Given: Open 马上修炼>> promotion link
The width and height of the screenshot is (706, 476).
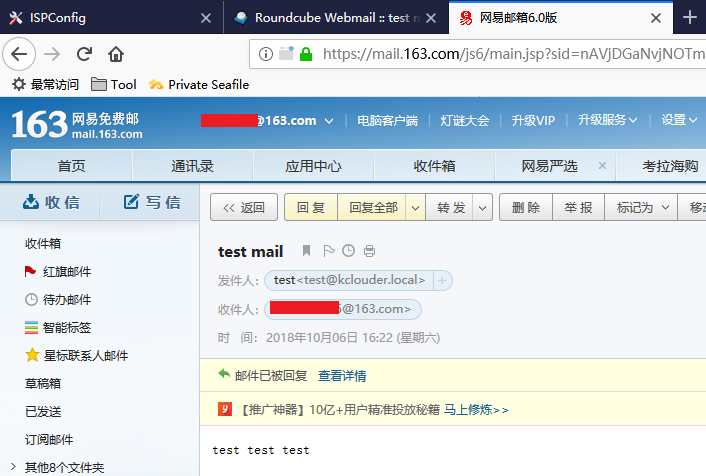Looking at the screenshot, I should (476, 409).
